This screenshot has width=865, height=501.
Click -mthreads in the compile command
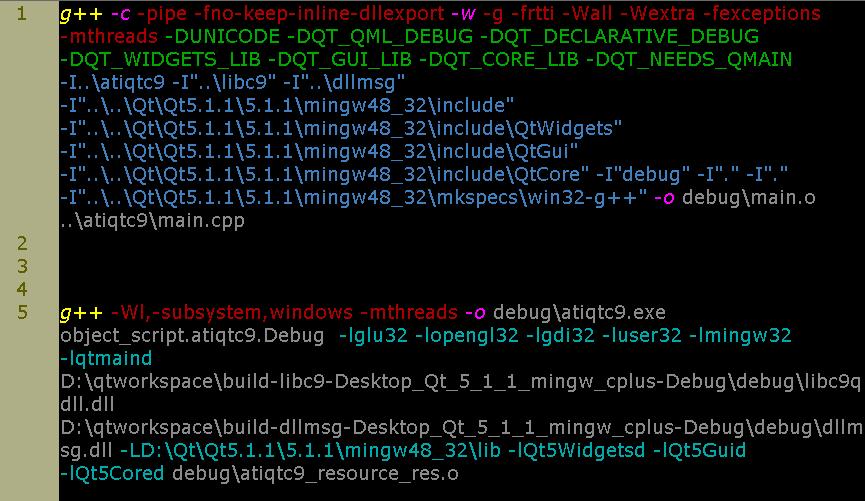[x=109, y=36]
